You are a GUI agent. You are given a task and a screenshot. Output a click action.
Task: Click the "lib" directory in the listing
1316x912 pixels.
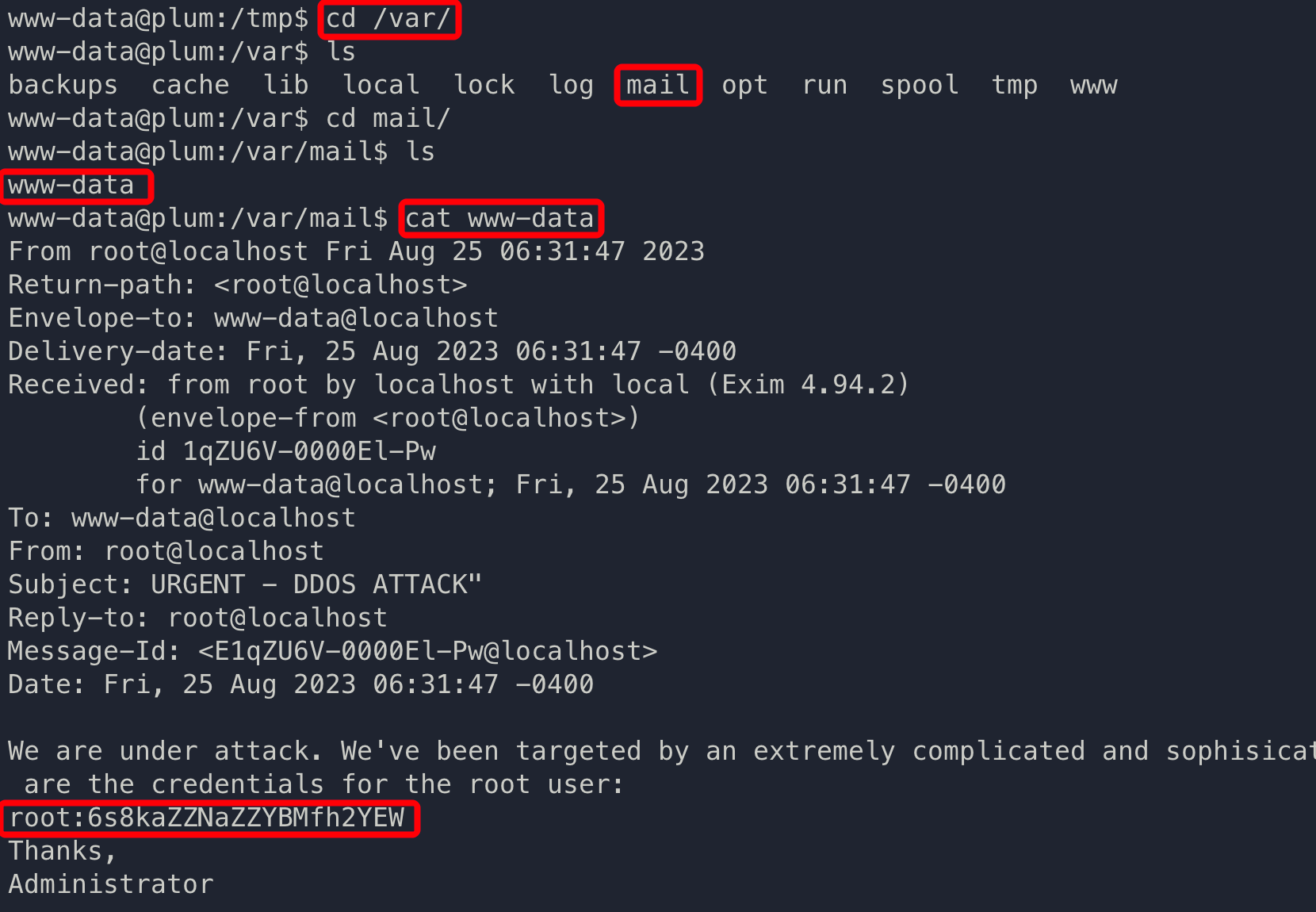click(x=285, y=86)
